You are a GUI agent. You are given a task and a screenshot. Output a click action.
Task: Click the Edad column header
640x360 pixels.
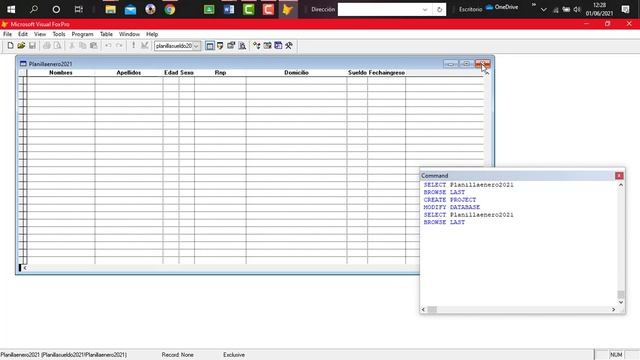(171, 73)
